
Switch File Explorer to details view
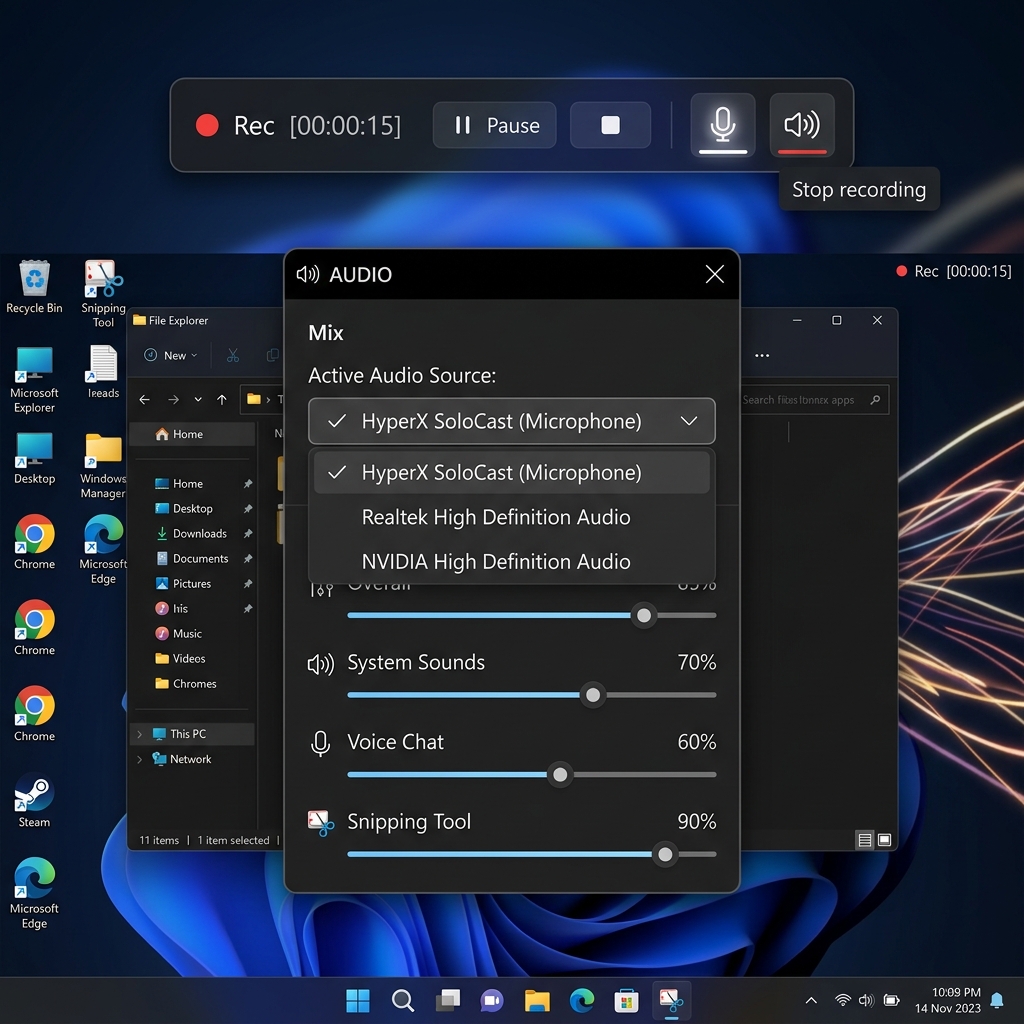pyautogui.click(x=865, y=840)
